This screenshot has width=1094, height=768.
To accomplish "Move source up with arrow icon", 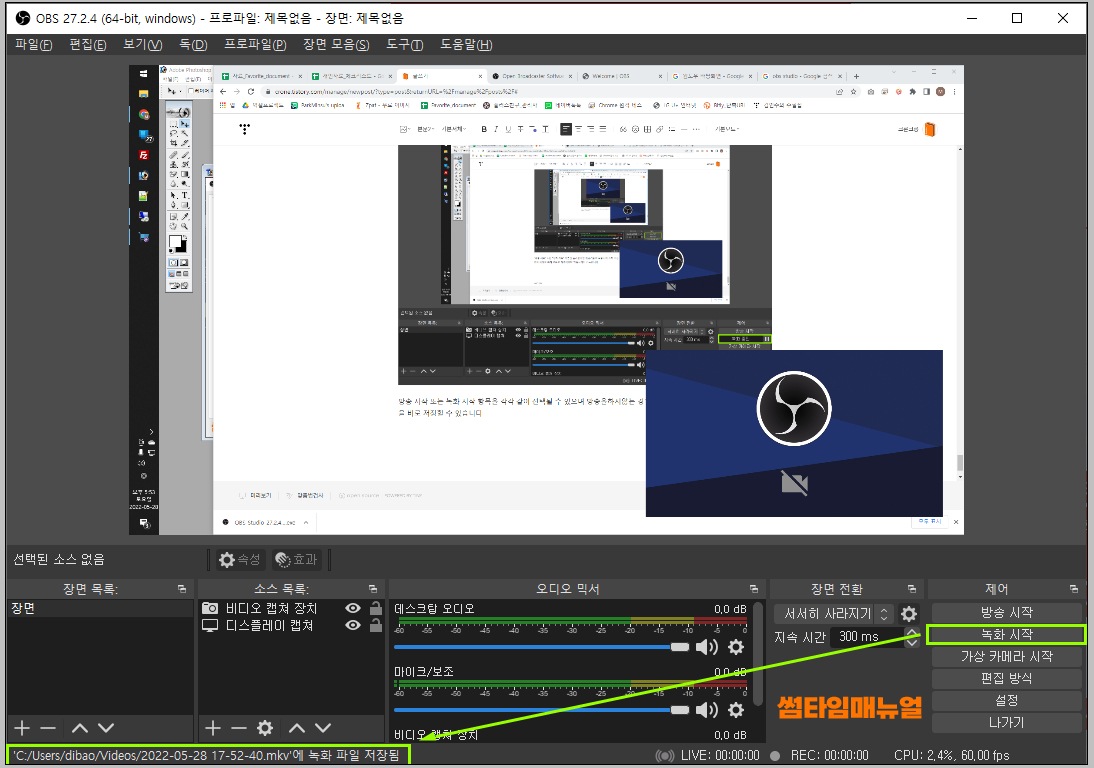I will [297, 728].
